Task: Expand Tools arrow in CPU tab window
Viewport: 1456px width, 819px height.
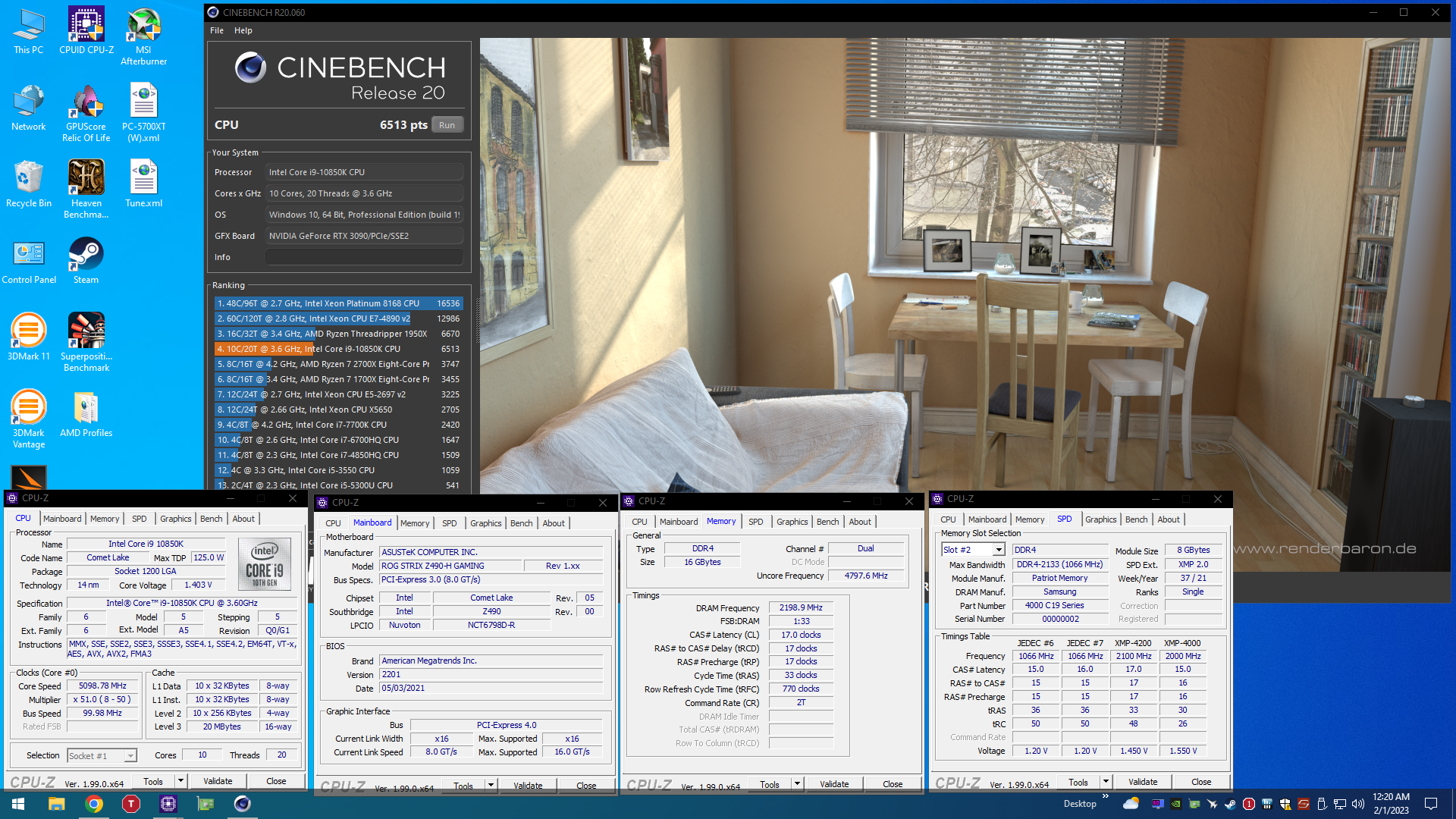Action: pos(180,781)
